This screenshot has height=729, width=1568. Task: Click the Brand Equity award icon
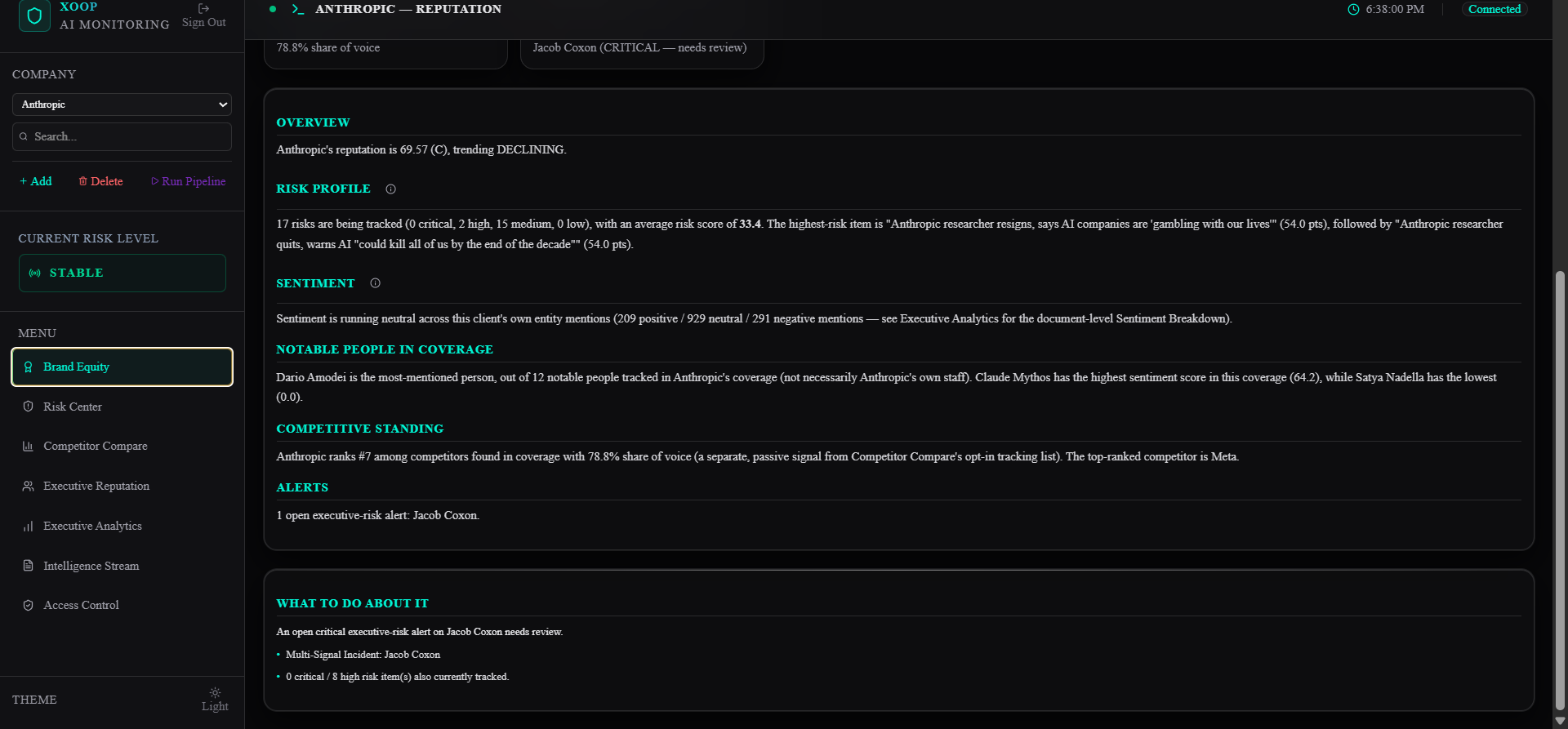pyautogui.click(x=29, y=367)
